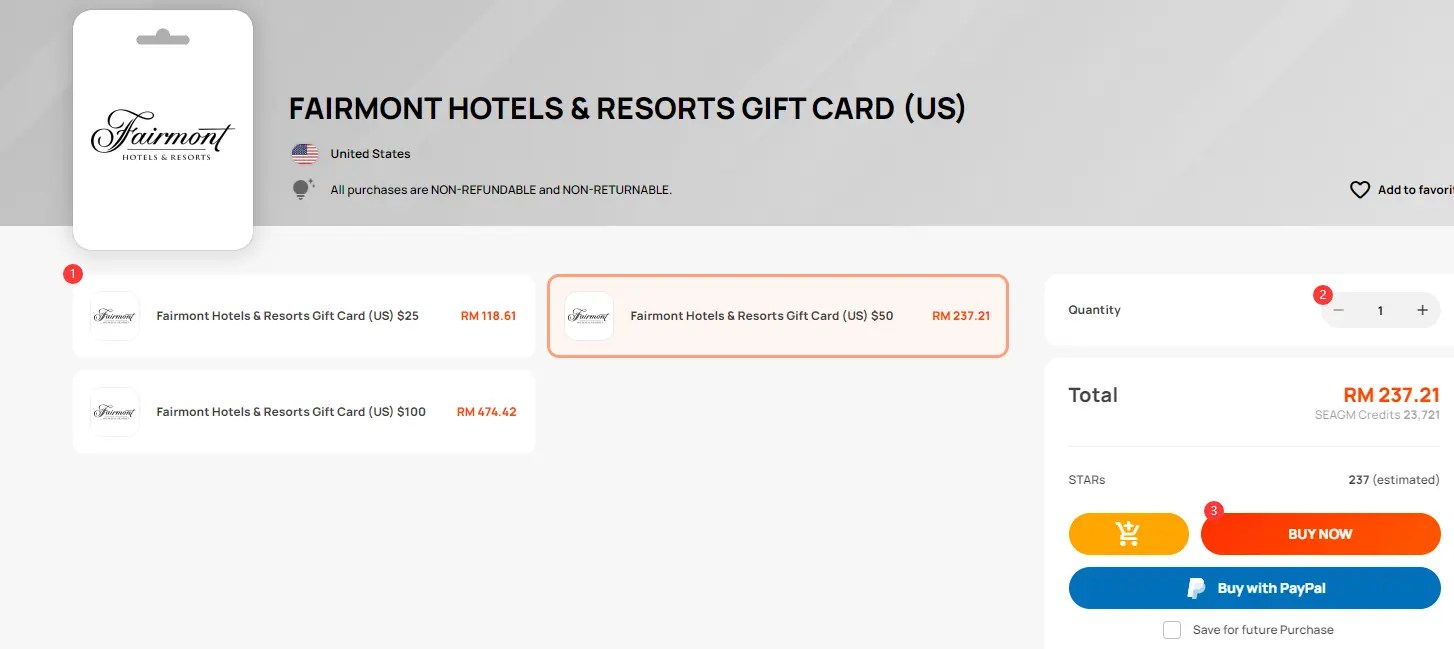This screenshot has height=649, width=1454.
Task: Enable Save for future Purchase
Action: point(1171,629)
